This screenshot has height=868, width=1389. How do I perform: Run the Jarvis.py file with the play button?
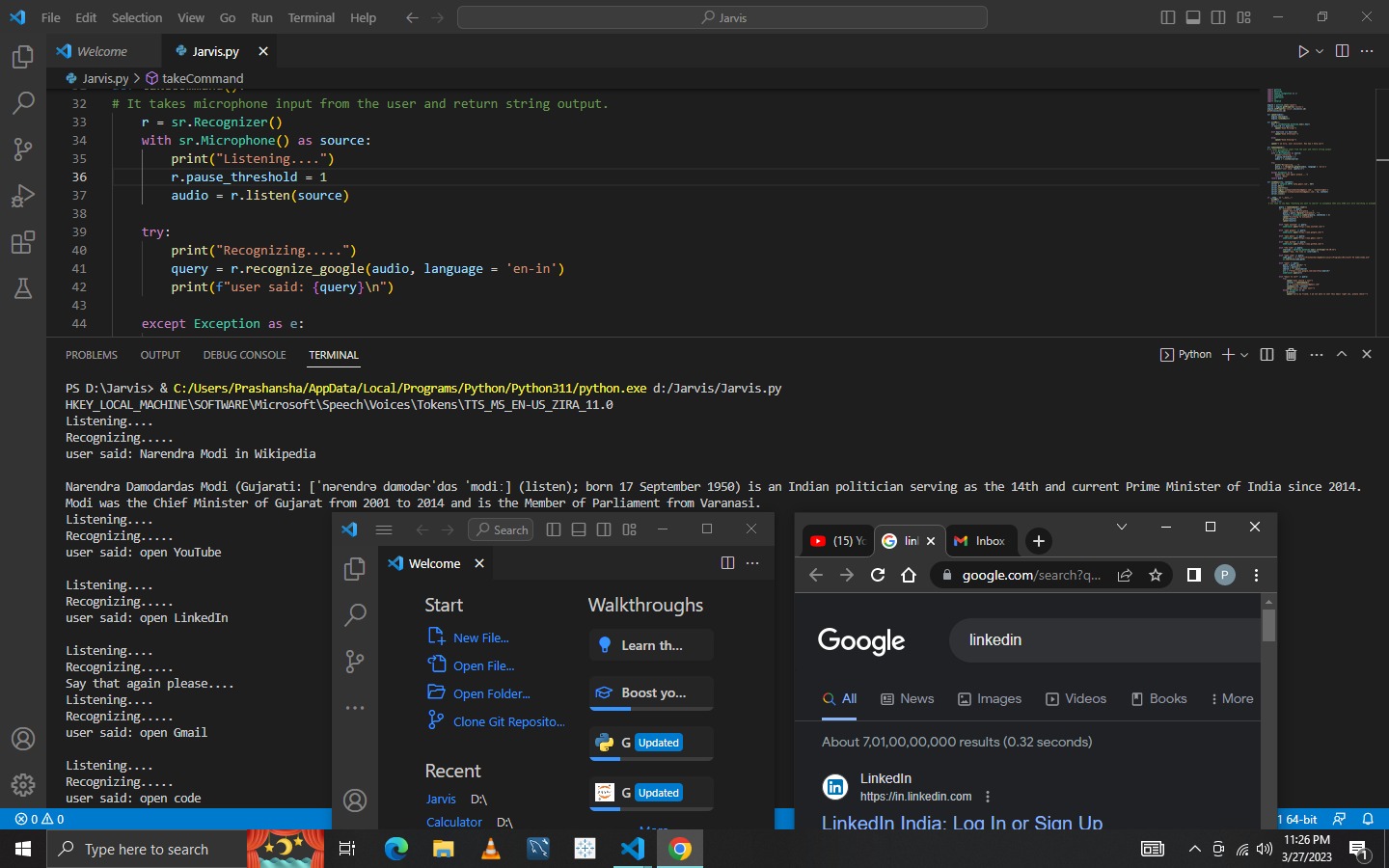(1302, 51)
